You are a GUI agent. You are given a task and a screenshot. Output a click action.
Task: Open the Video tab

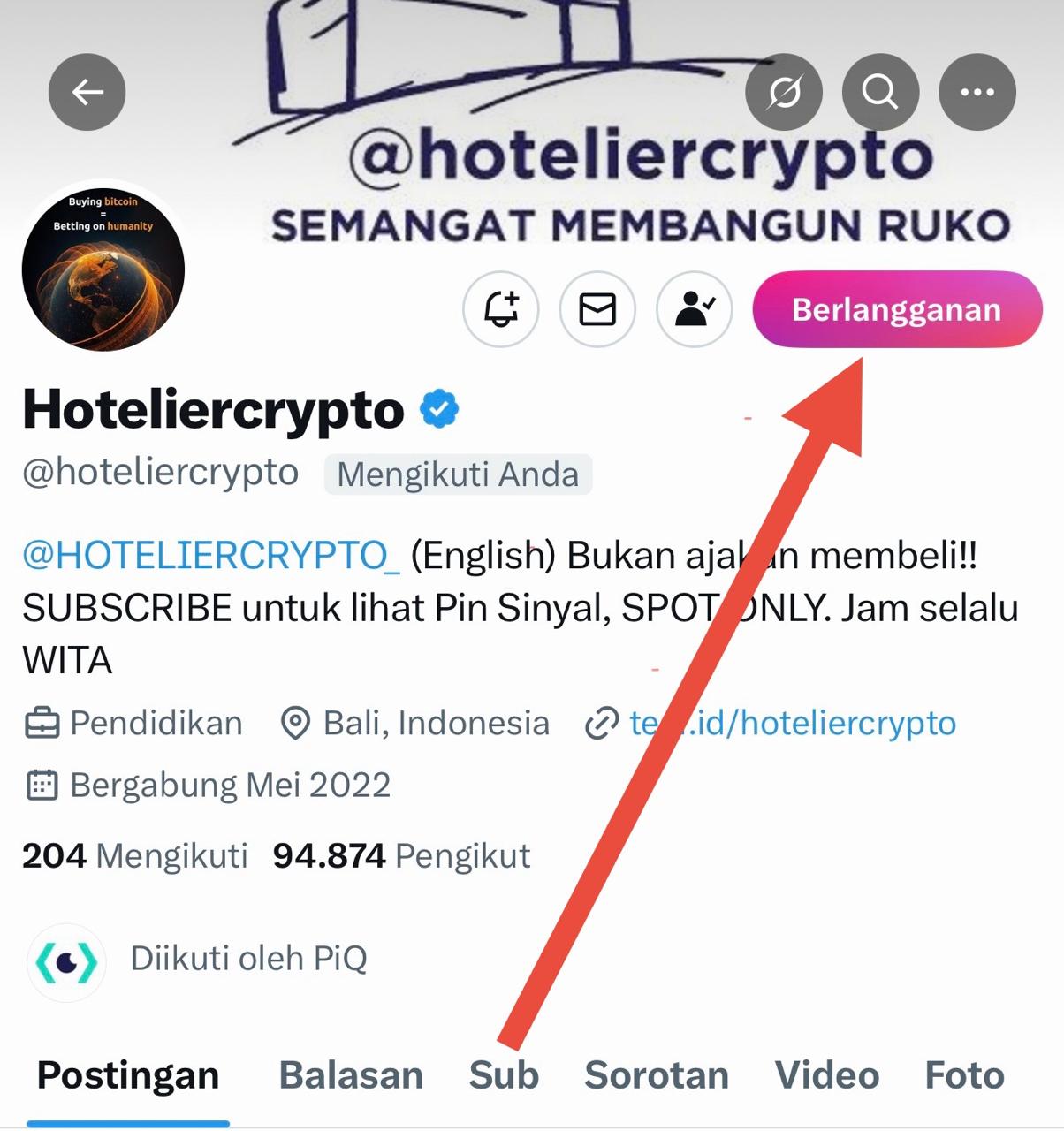pos(827,1075)
